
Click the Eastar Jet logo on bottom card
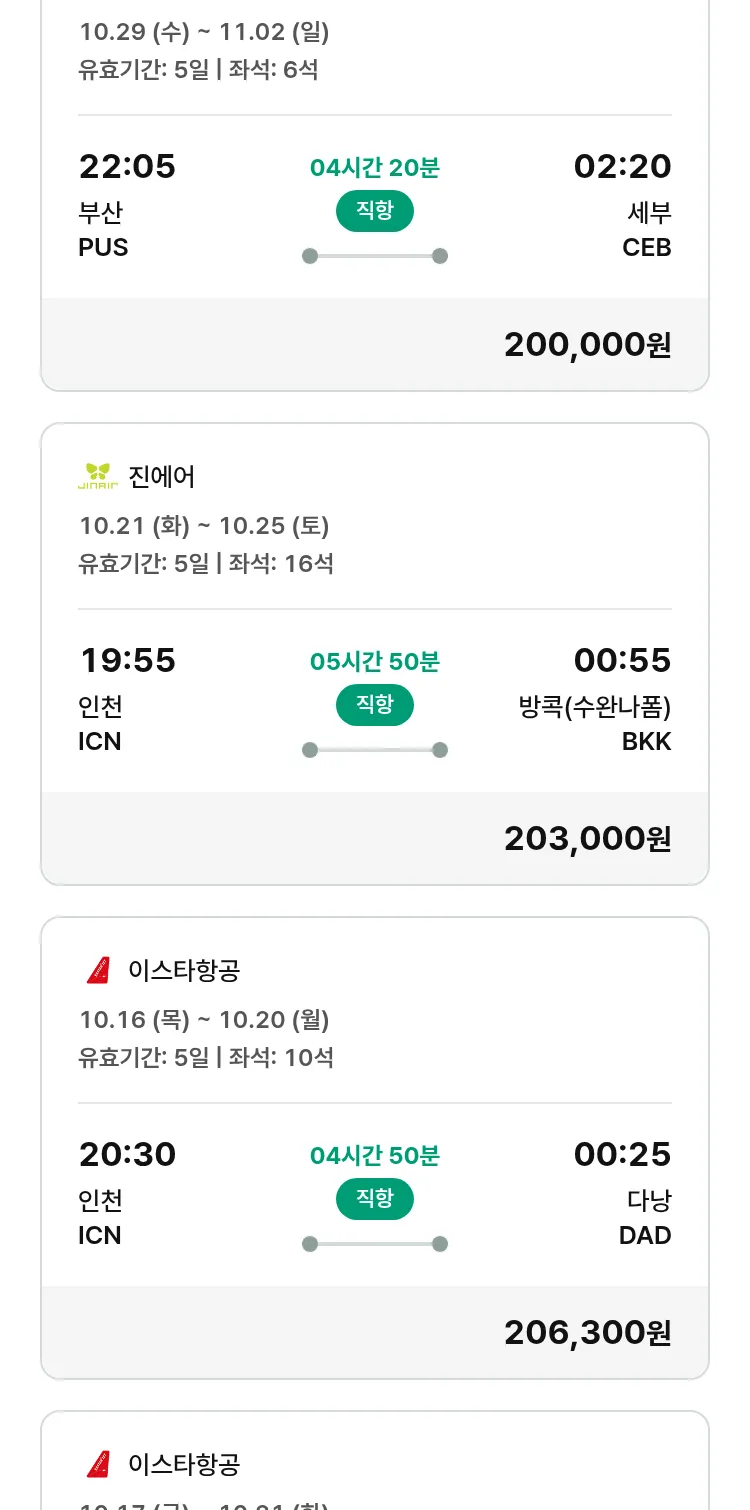pos(98,1464)
